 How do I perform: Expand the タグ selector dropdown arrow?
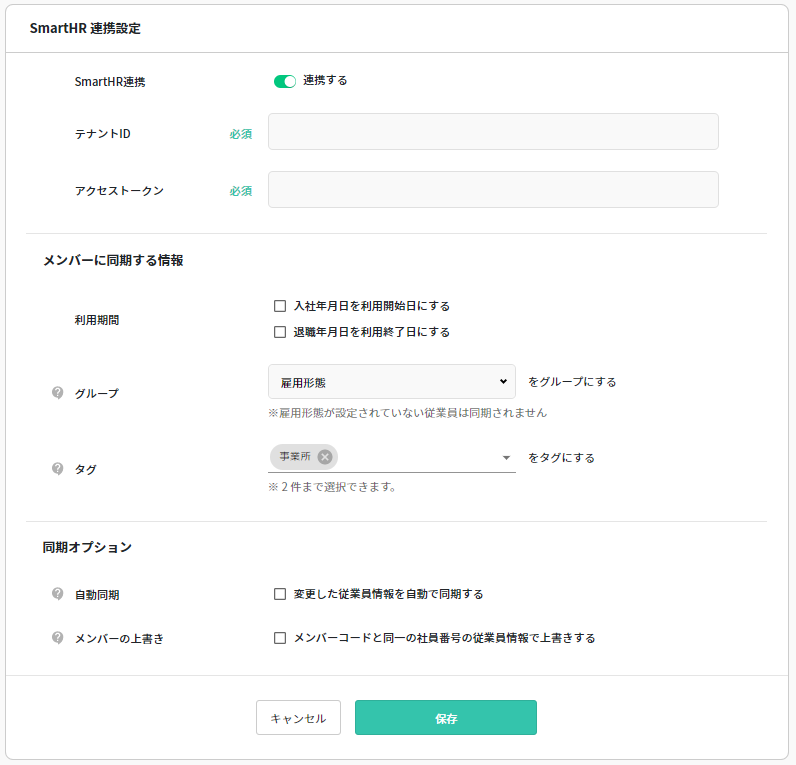coord(506,458)
